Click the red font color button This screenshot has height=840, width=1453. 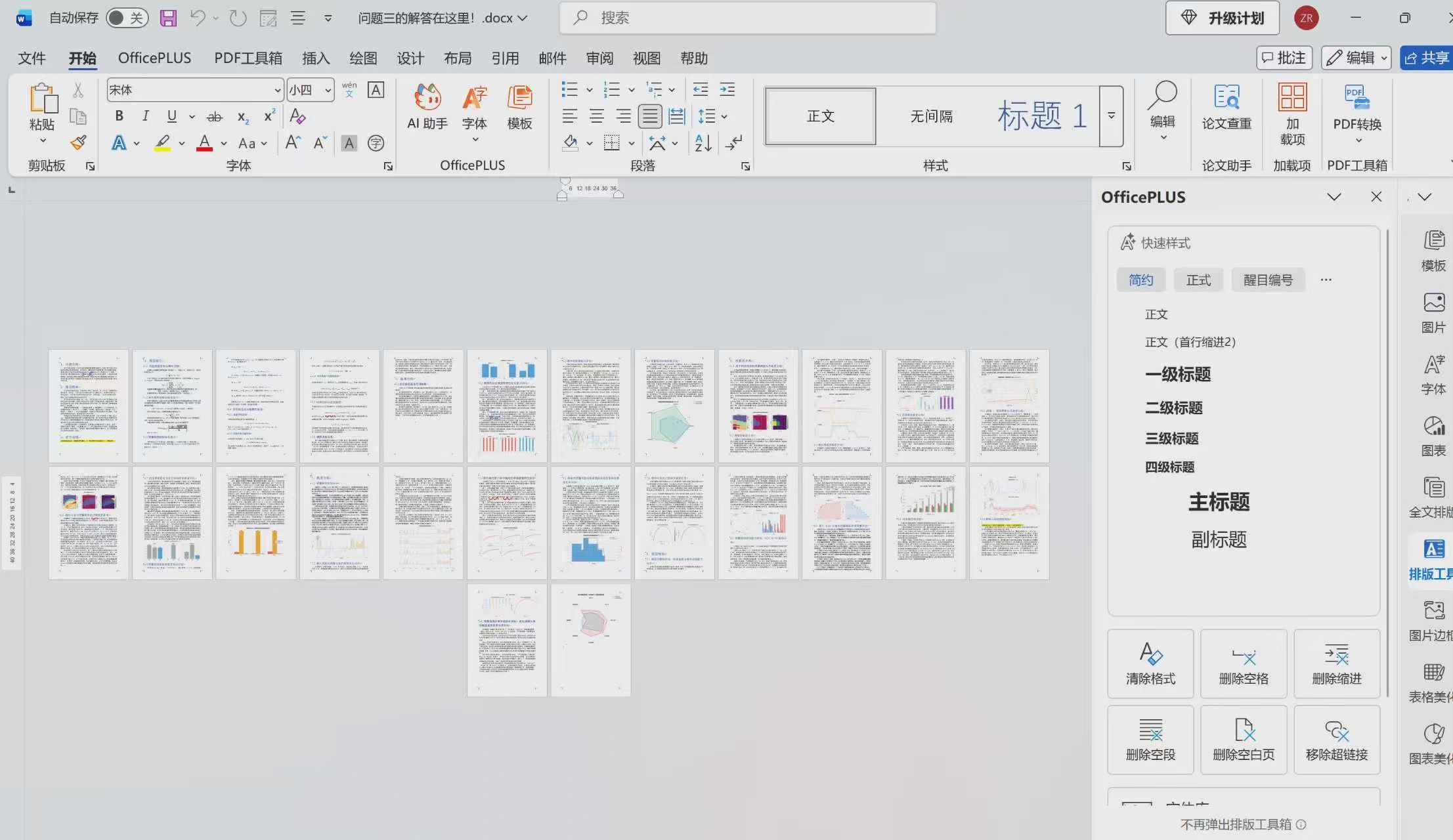205,142
